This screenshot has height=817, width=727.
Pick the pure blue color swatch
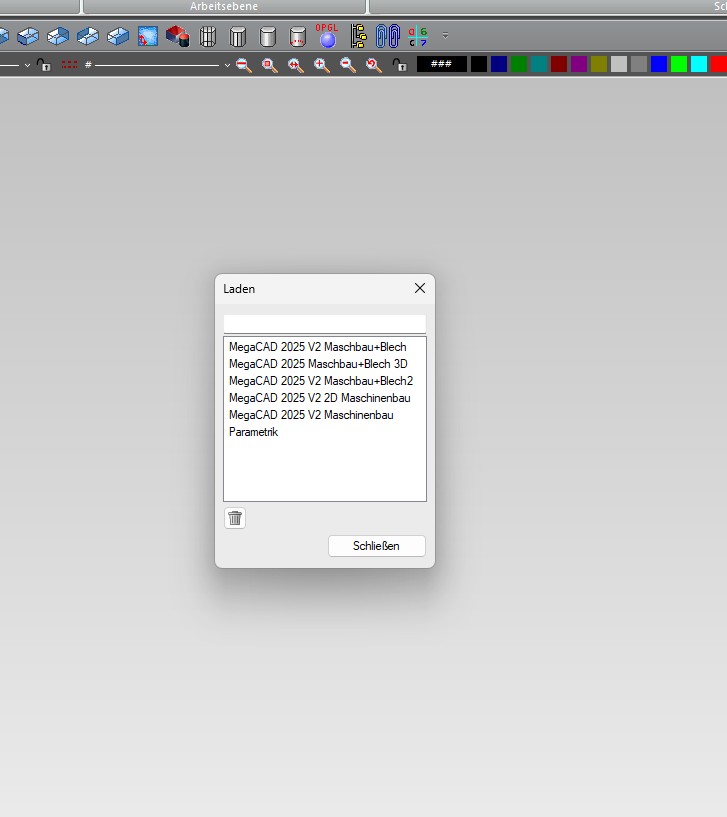[659, 64]
